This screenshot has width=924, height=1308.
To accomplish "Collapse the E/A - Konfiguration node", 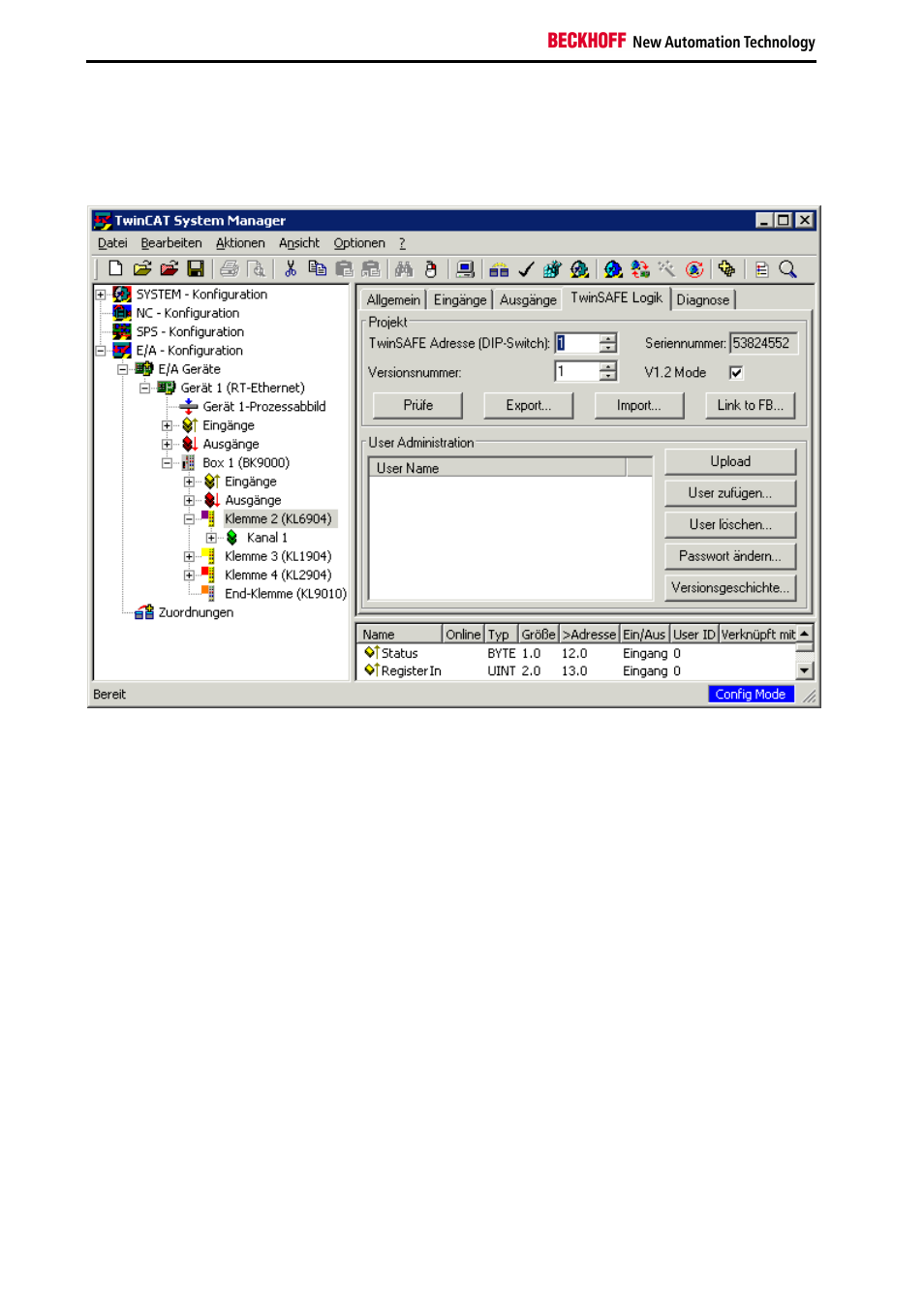I will tap(100, 351).
